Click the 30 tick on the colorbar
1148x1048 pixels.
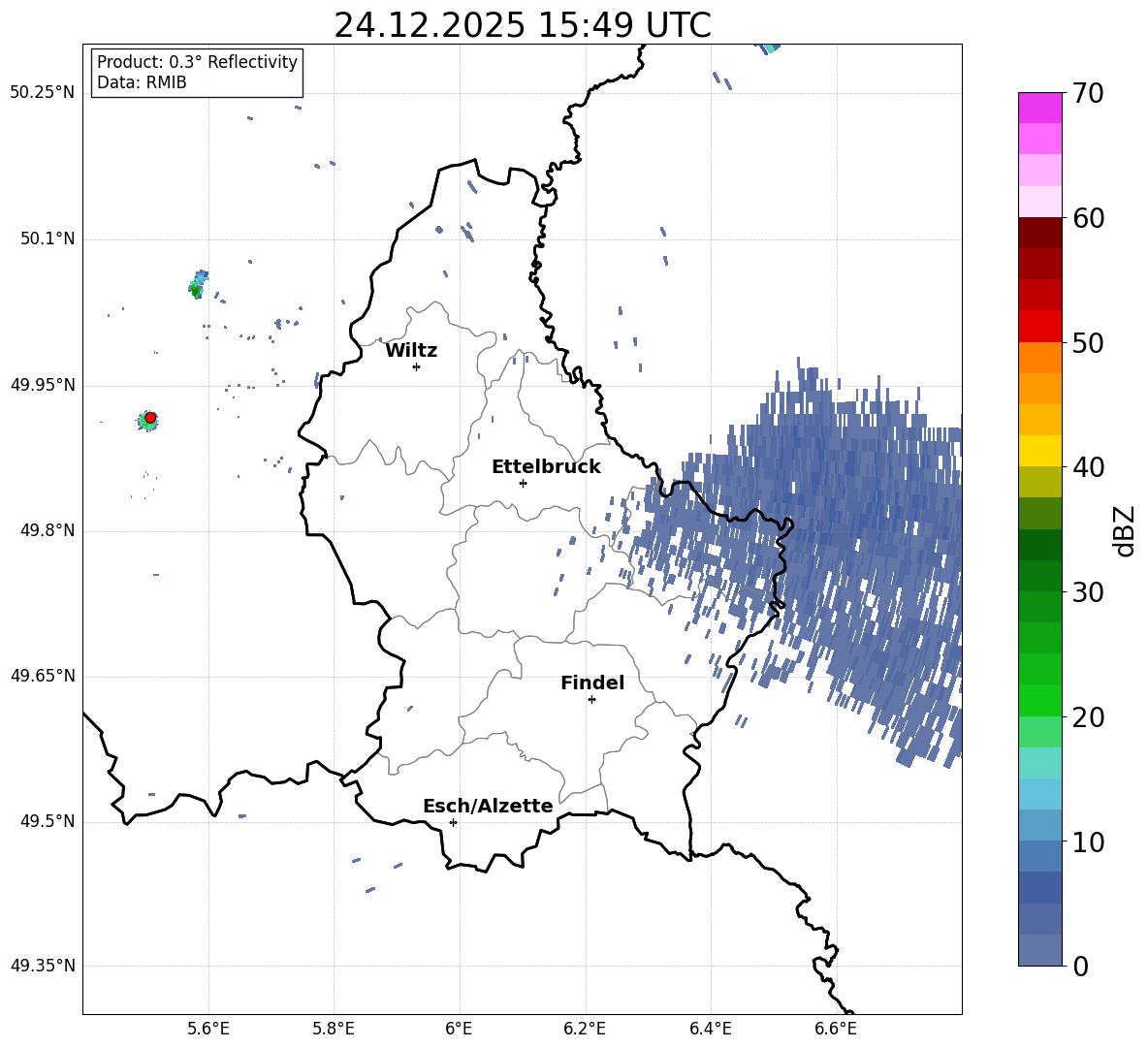[x=1088, y=592]
